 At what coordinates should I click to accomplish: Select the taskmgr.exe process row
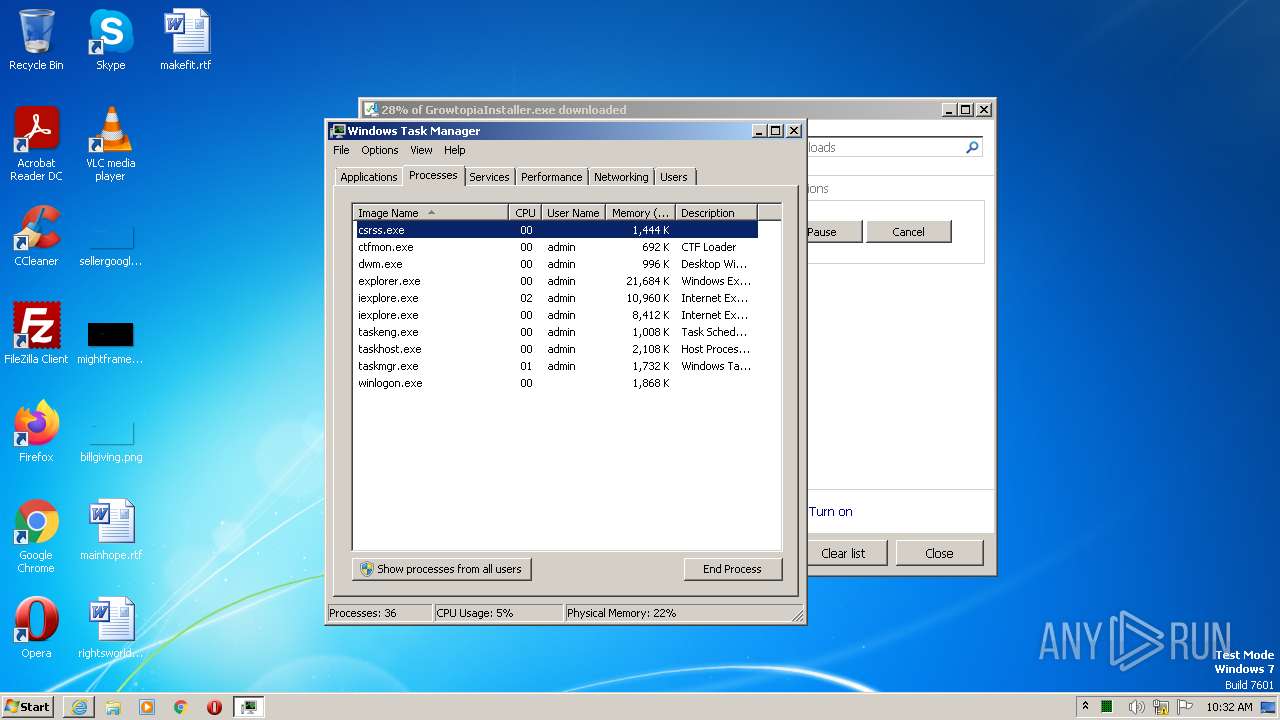click(x=555, y=366)
